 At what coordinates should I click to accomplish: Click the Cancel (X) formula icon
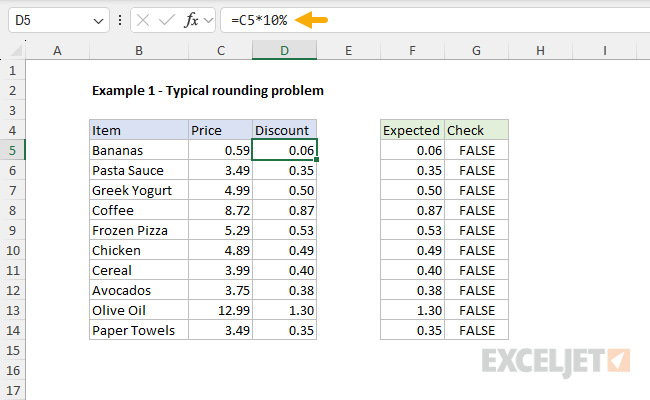pos(143,20)
